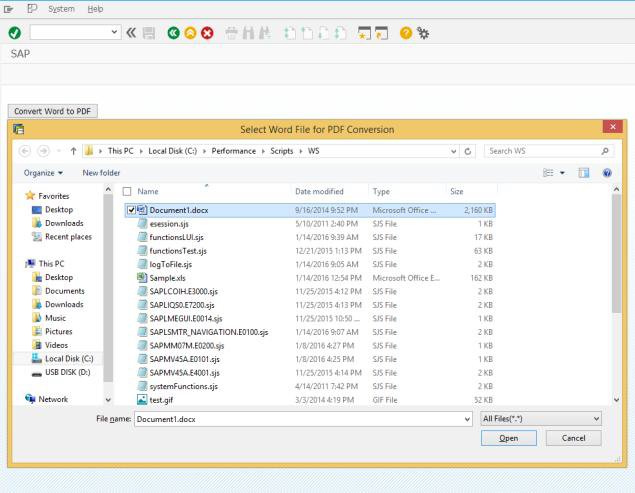
Task: Click the Open button
Action: click(509, 438)
